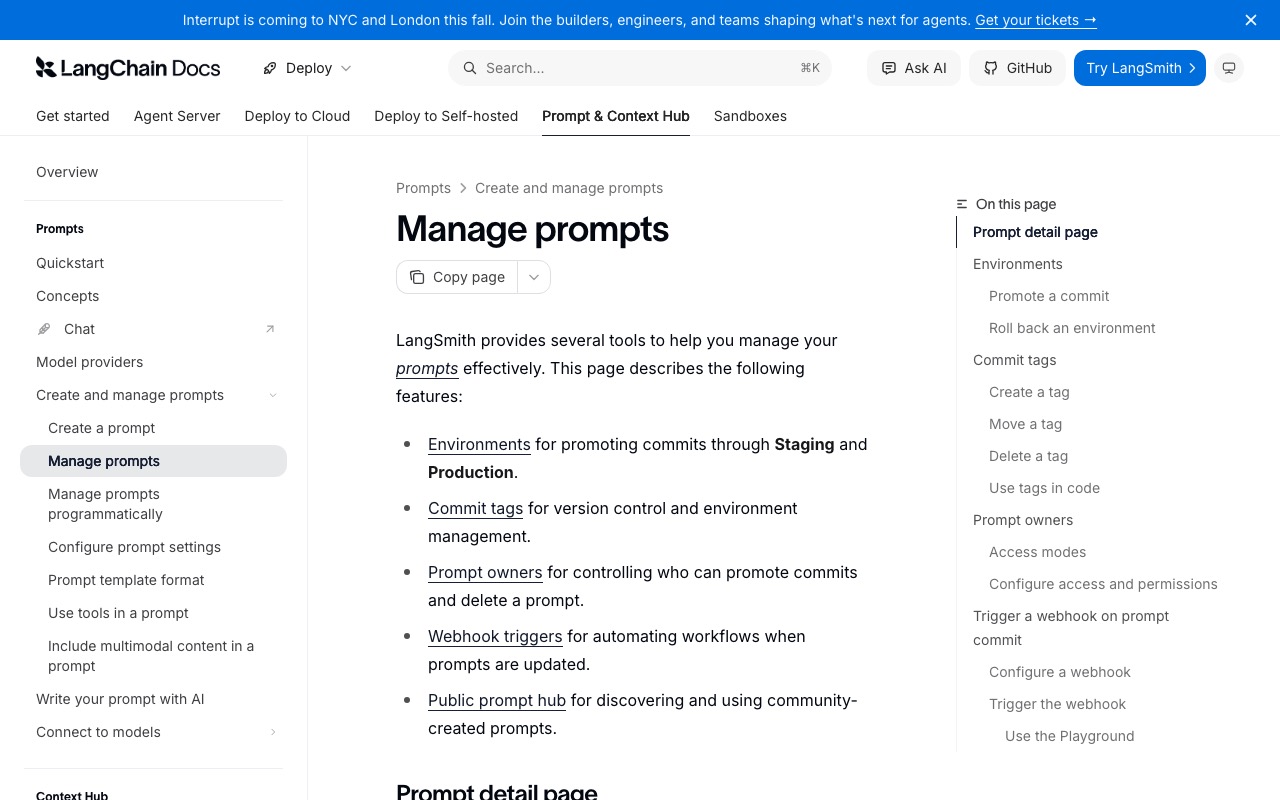Click the external link arrow next to Chat
1280x800 pixels.
[x=270, y=329]
